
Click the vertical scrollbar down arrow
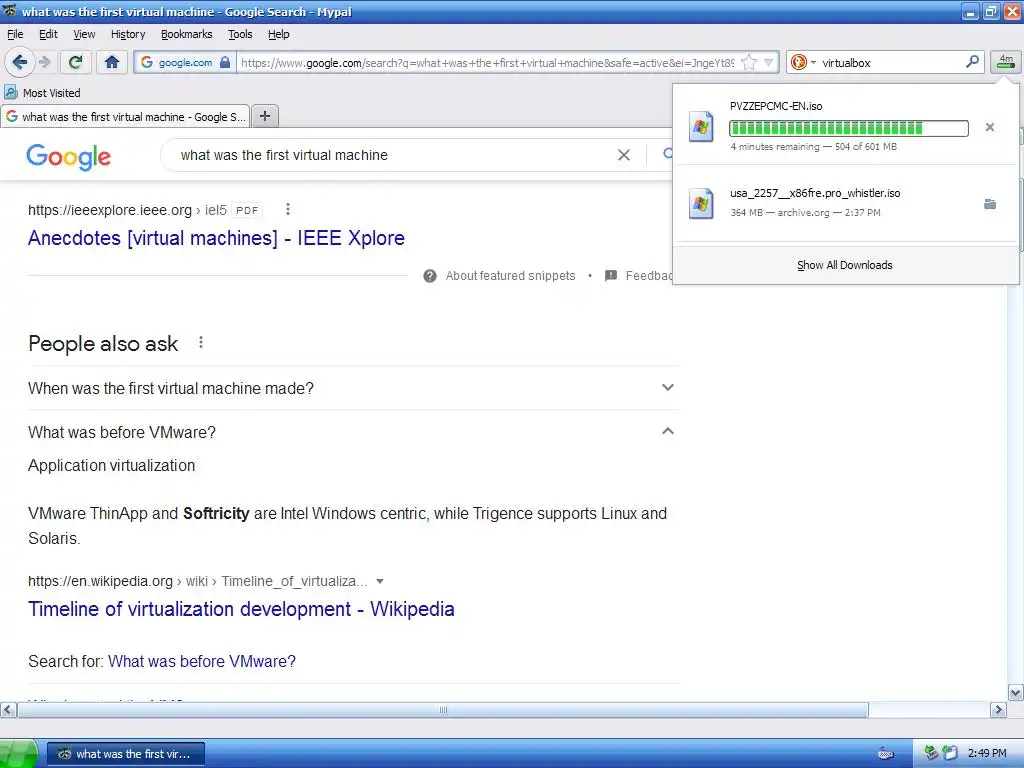click(x=1016, y=692)
